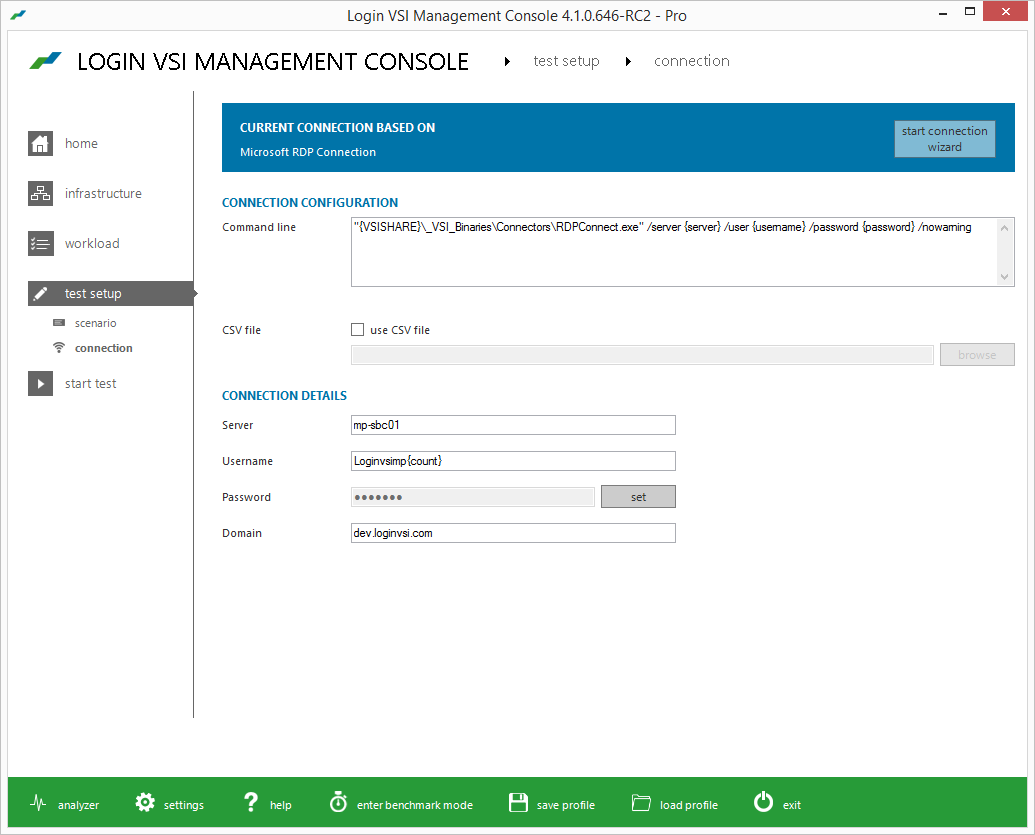Image resolution: width=1035 pixels, height=835 pixels.
Task: Click the scenario sub-item icon
Action: 59,323
